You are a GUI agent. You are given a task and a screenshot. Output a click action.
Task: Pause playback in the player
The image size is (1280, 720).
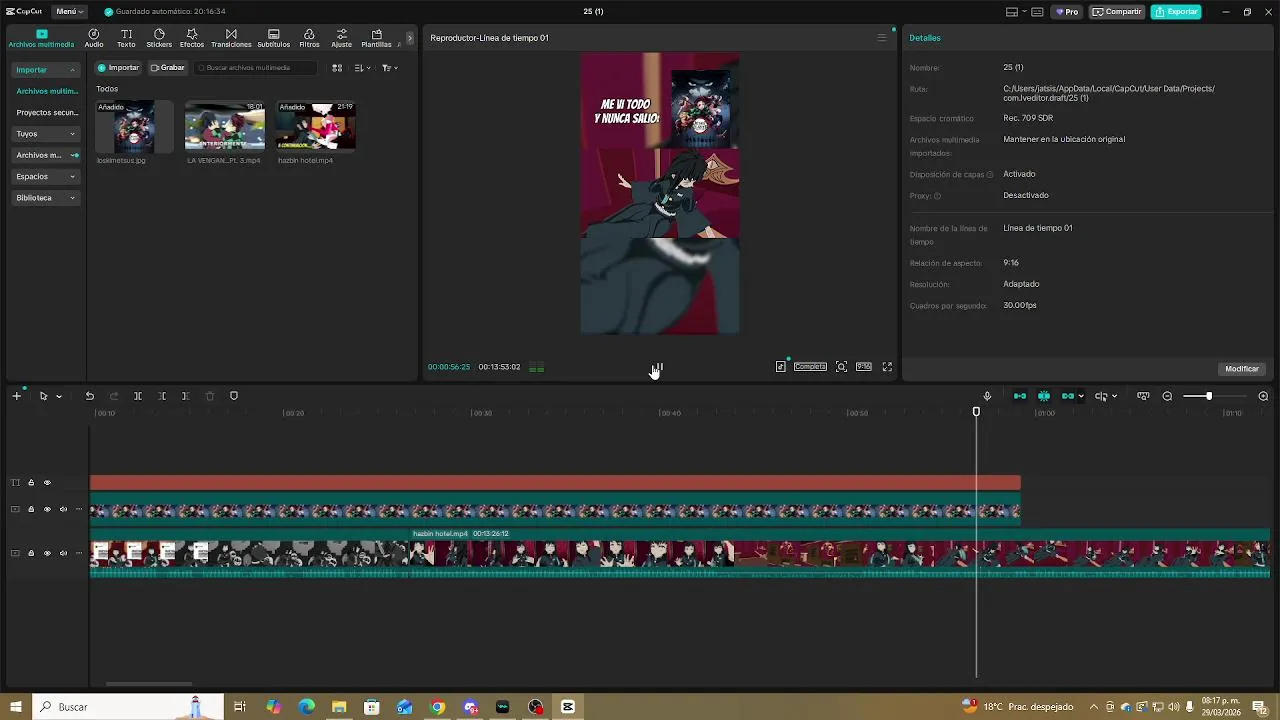[657, 367]
